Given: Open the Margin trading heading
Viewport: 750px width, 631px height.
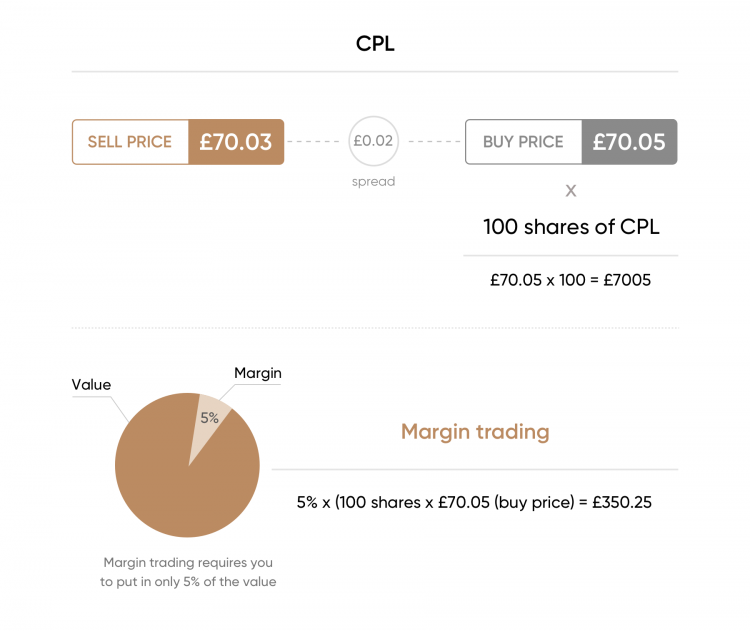Looking at the screenshot, I should pos(475,432).
